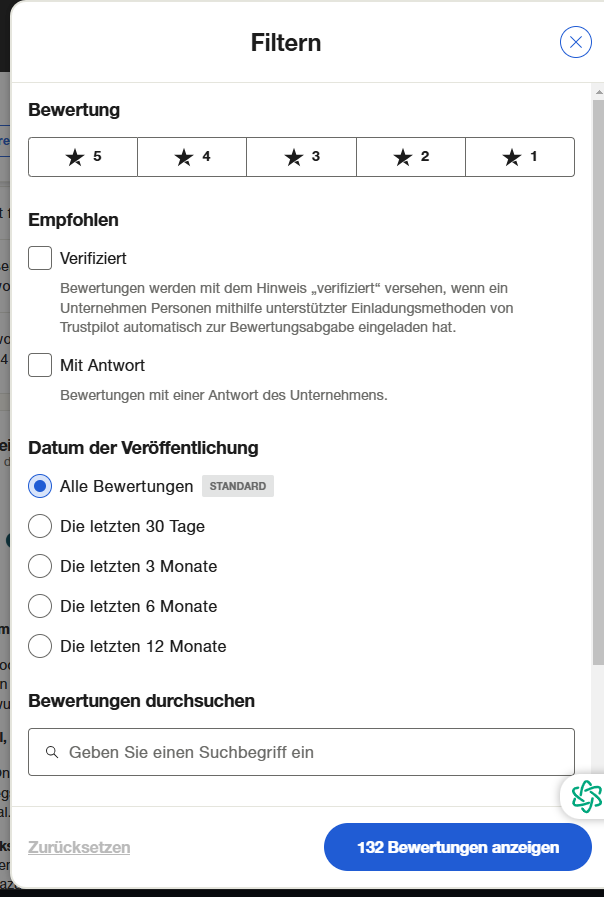Screen dimensions: 604x897
Task: Click the Zurücksetzen reset link
Action: tap(79, 847)
